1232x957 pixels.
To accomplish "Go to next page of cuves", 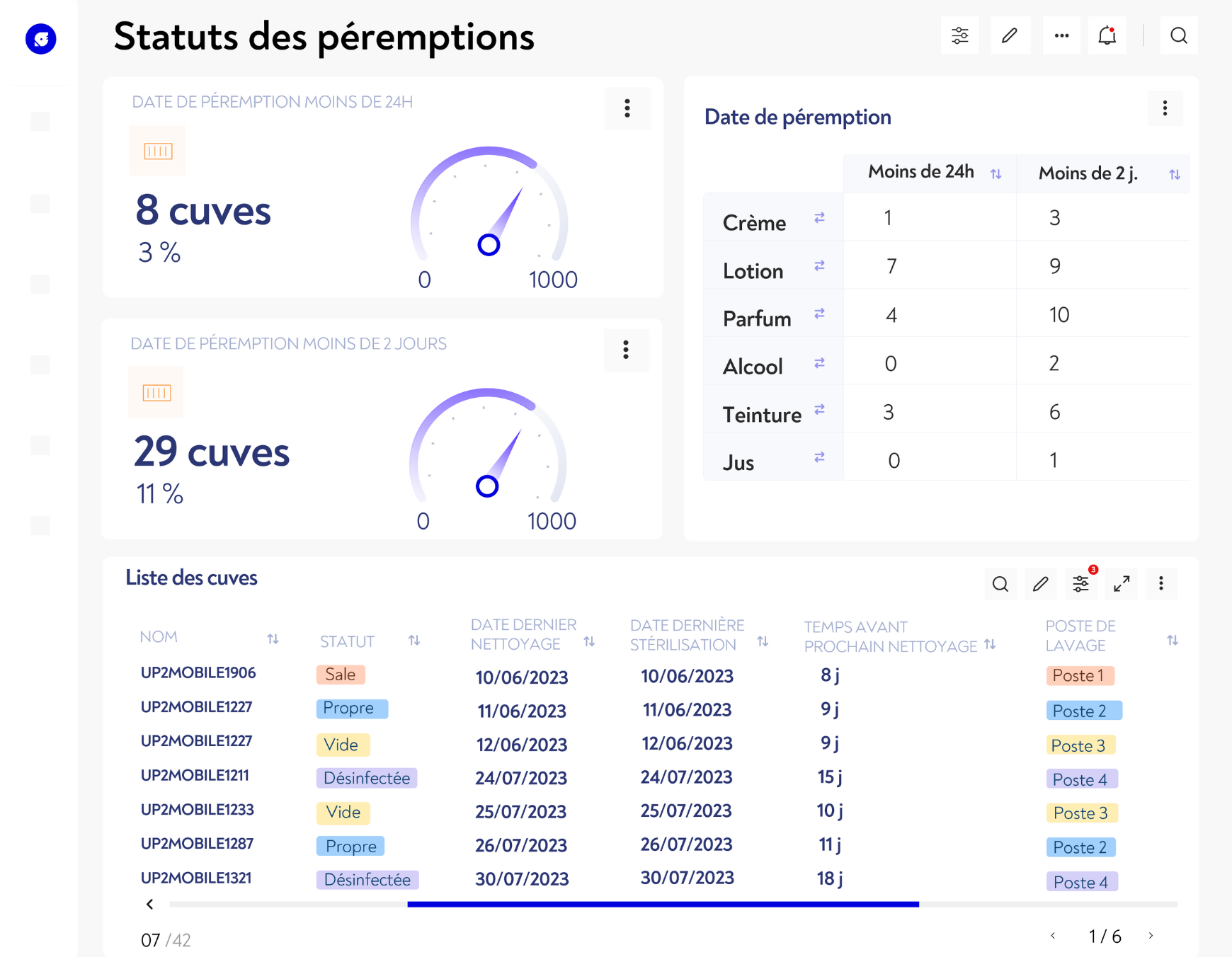I will pos(1151,936).
